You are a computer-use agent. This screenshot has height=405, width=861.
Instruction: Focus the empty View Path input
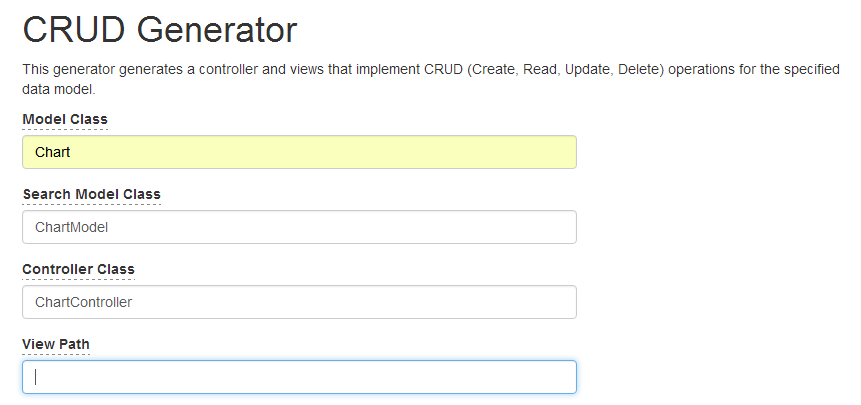point(299,377)
